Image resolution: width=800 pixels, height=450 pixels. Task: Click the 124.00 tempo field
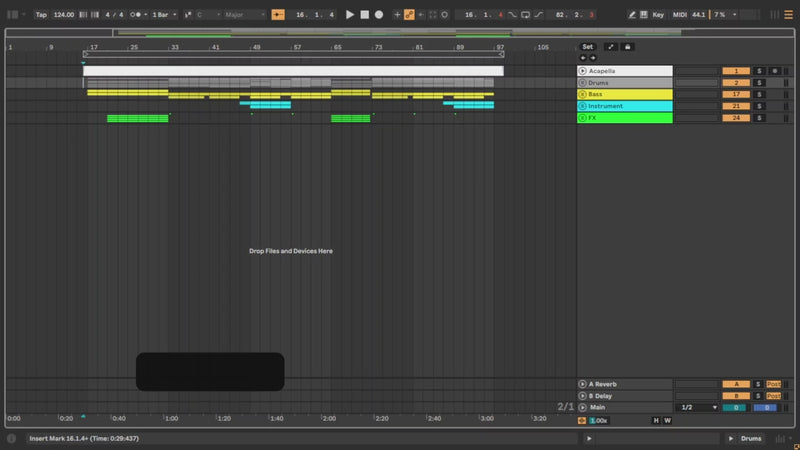click(64, 15)
